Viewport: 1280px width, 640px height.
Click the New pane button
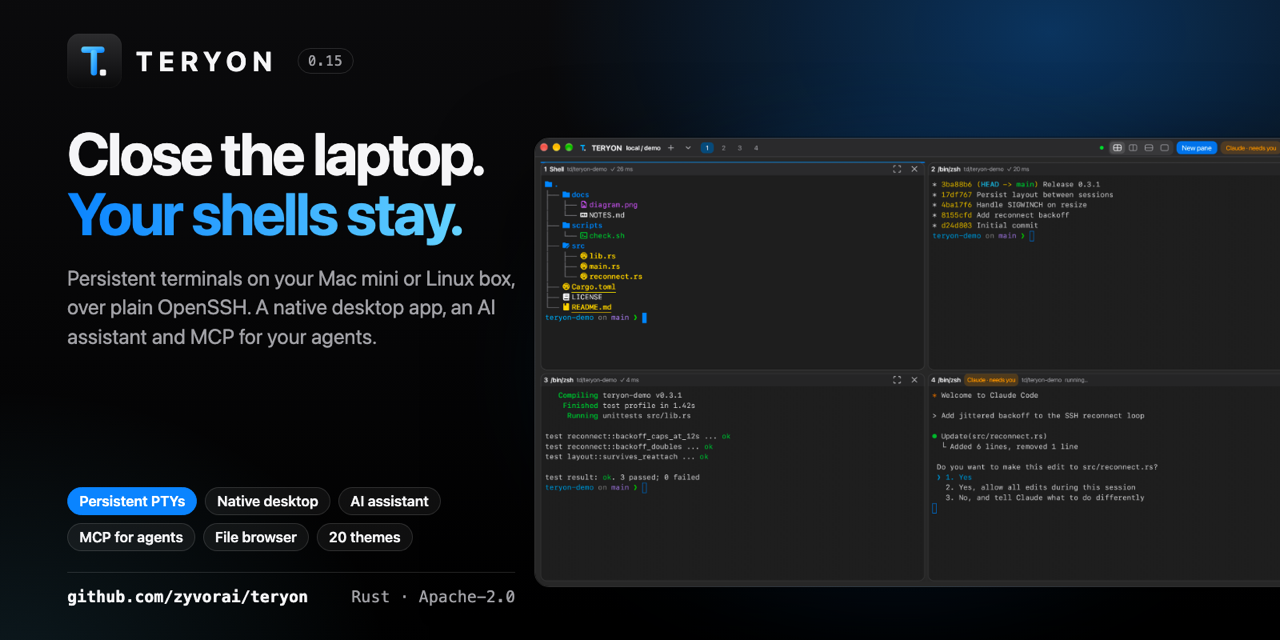(1196, 148)
